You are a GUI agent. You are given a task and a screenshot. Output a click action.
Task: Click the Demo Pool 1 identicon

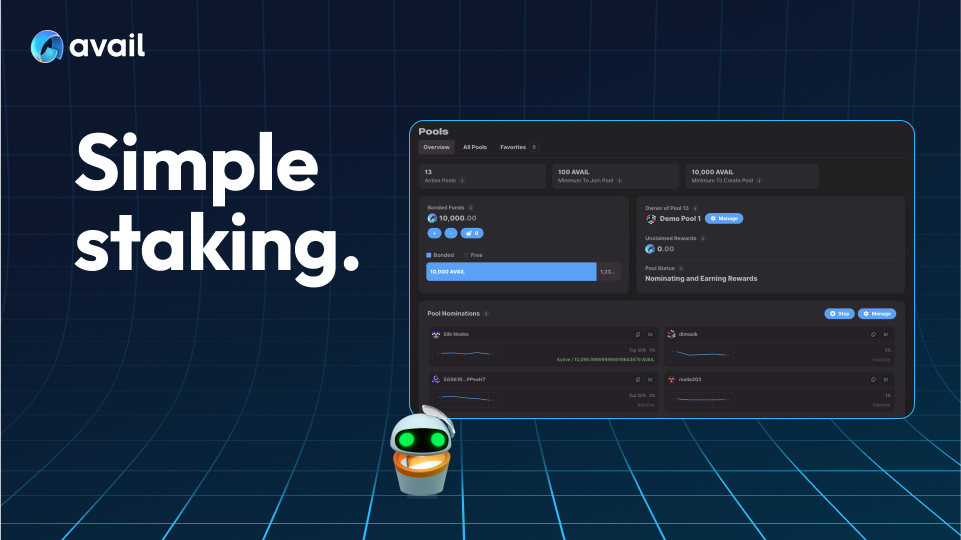[x=651, y=218]
